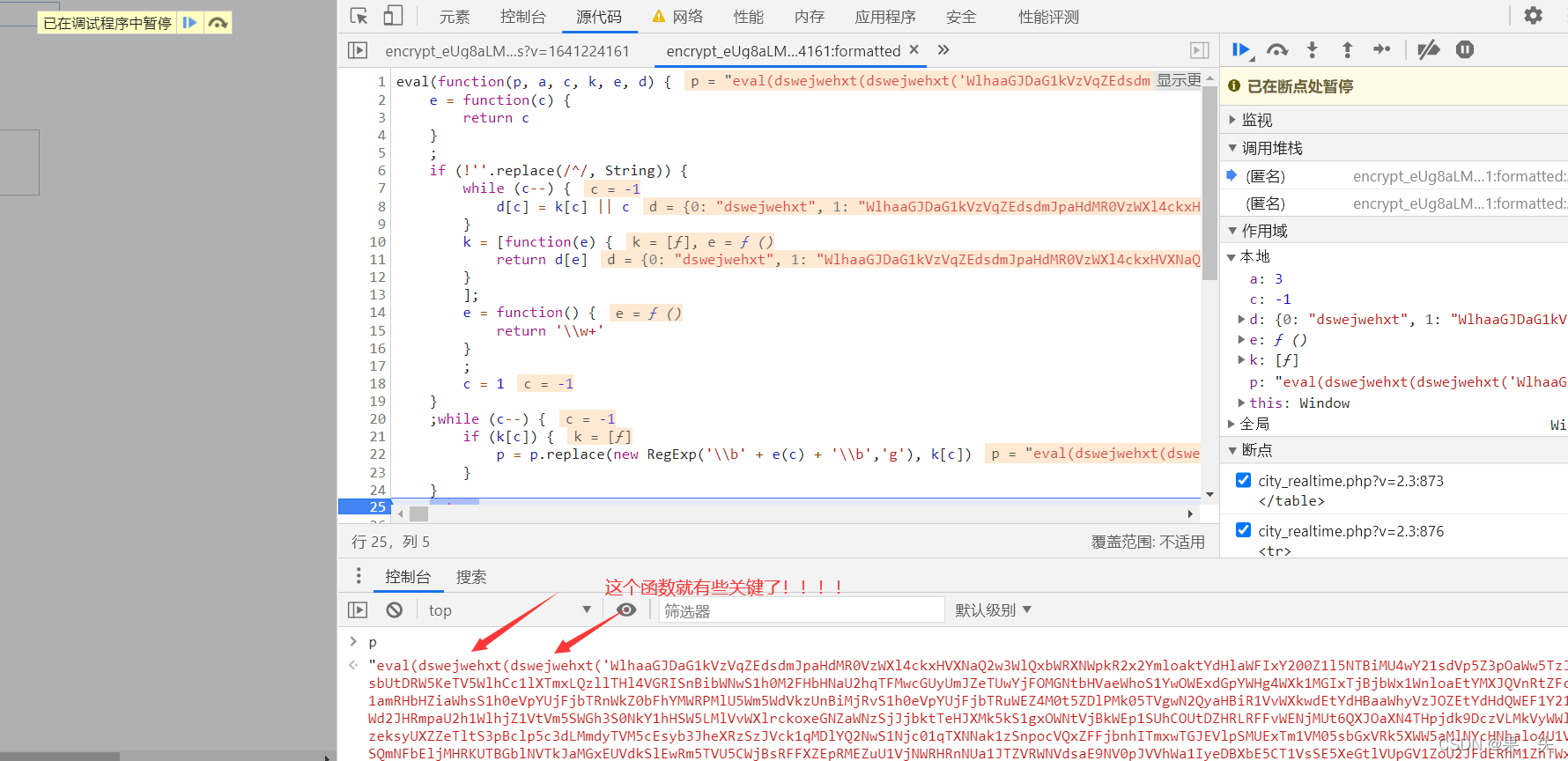The image size is (1568, 761).
Task: Show the console sidebar icon
Action: point(358,610)
